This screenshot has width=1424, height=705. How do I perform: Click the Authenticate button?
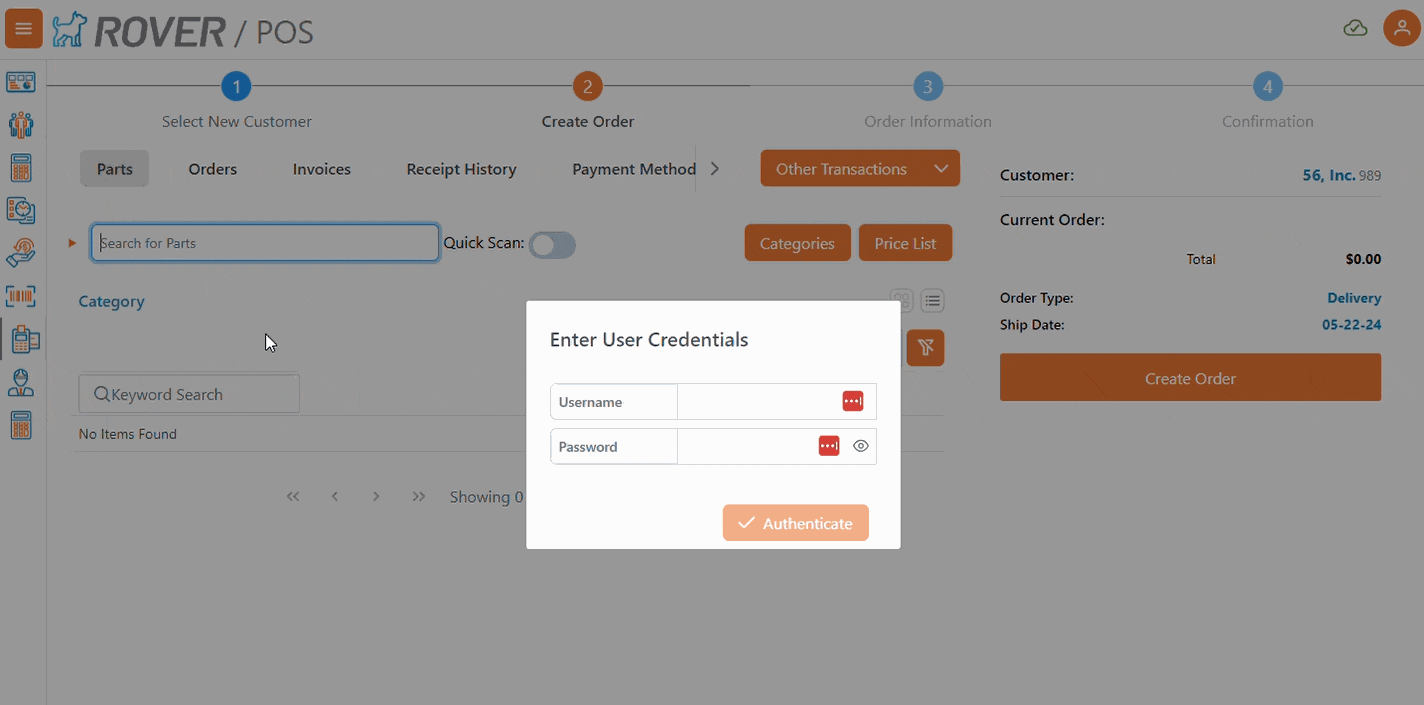click(x=795, y=522)
